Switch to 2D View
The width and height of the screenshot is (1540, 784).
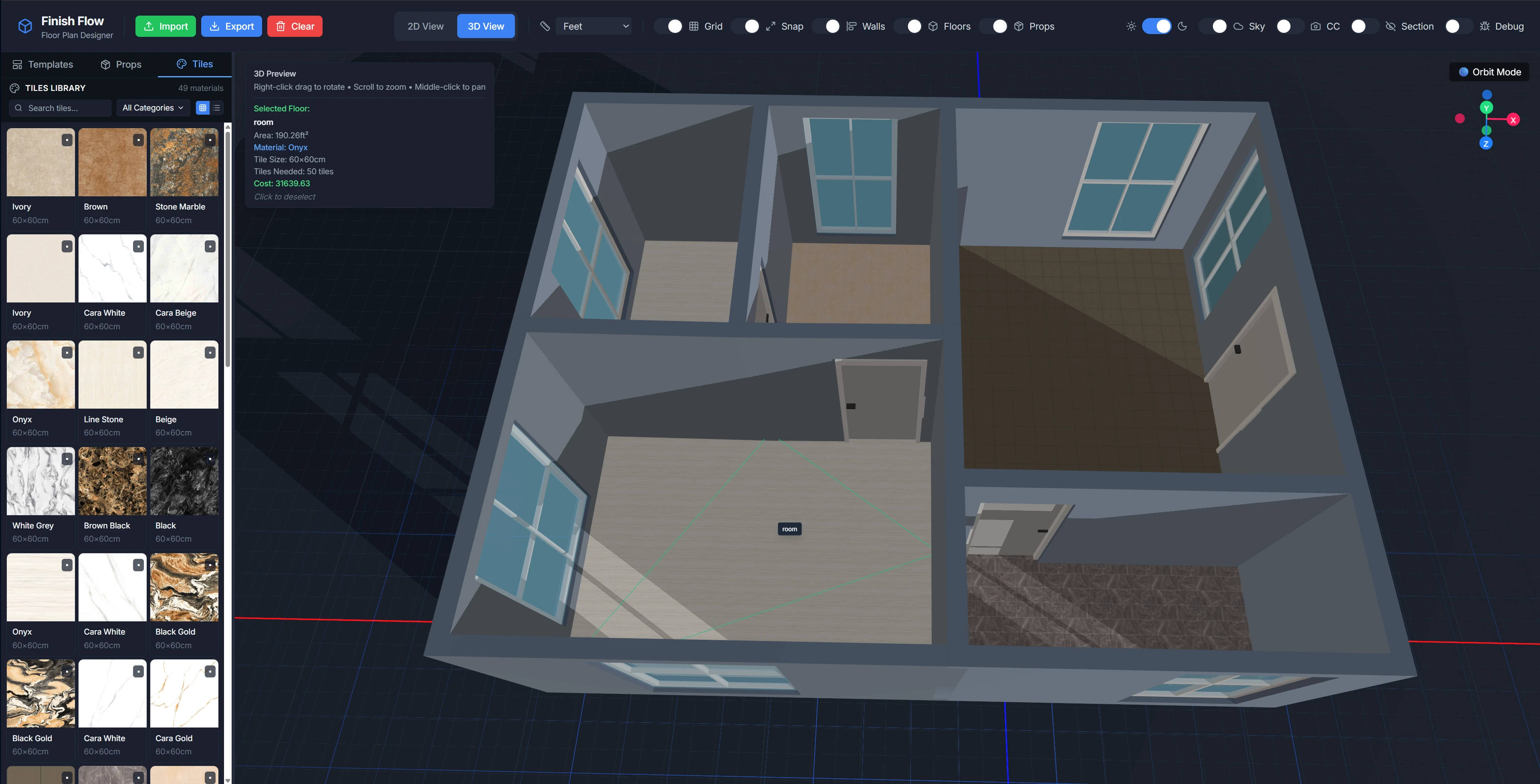click(x=425, y=26)
